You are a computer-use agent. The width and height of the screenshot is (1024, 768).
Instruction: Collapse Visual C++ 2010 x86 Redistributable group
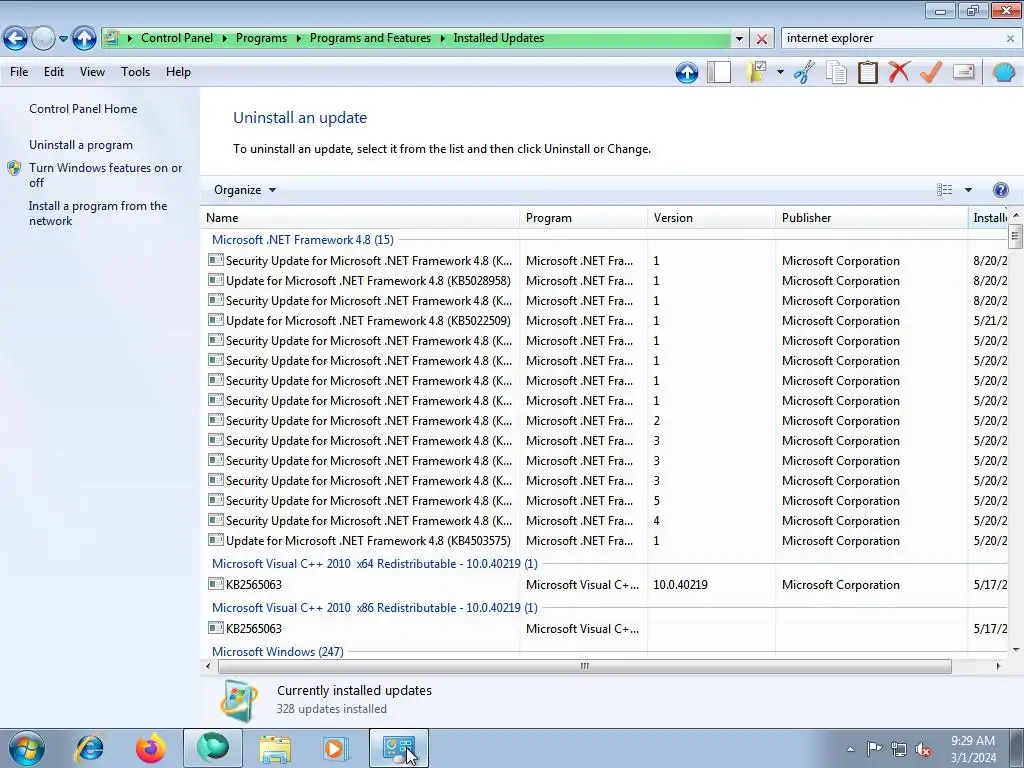(374, 607)
